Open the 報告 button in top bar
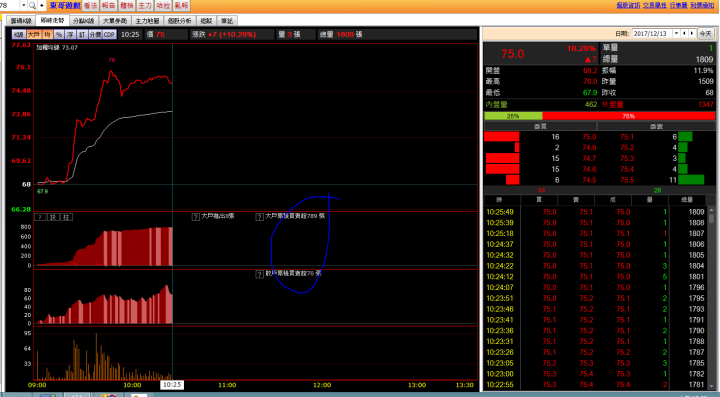Image resolution: width=720 pixels, height=397 pixels. [x=108, y=6]
